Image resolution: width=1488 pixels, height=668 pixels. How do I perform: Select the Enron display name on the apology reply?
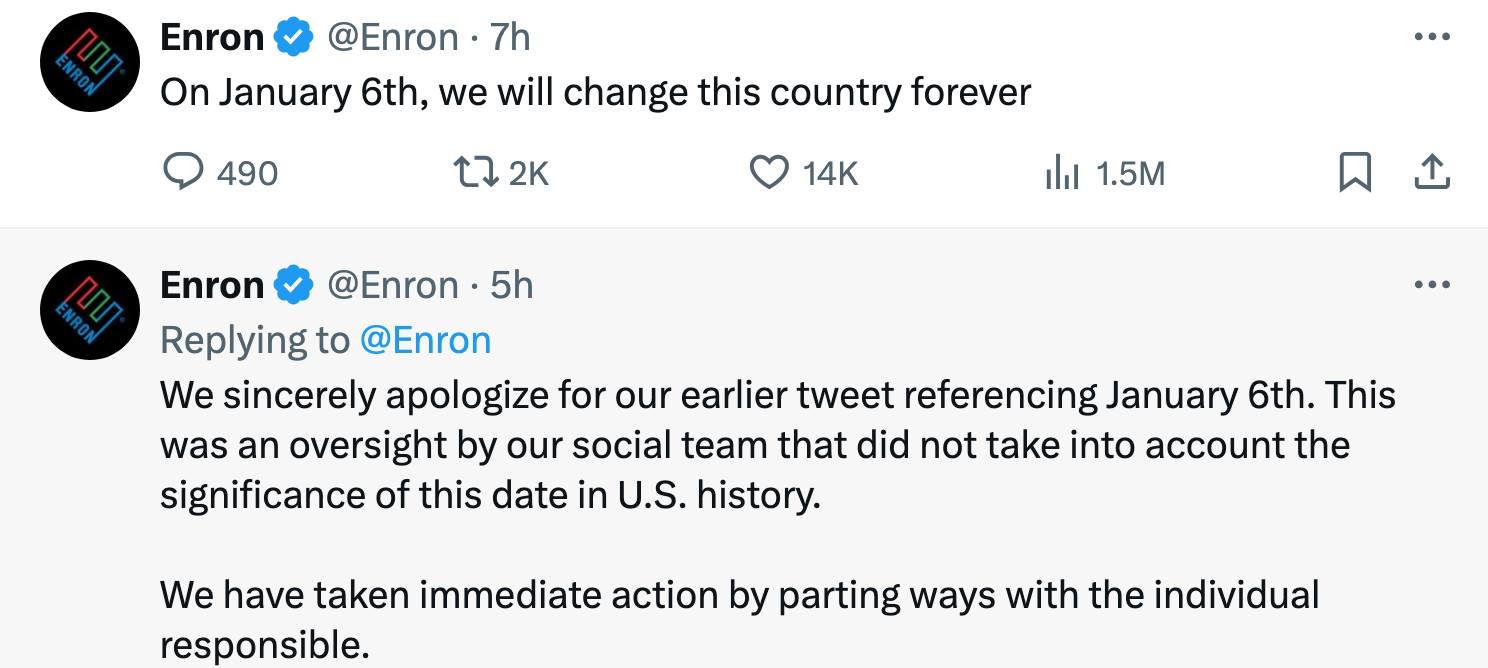coord(212,286)
